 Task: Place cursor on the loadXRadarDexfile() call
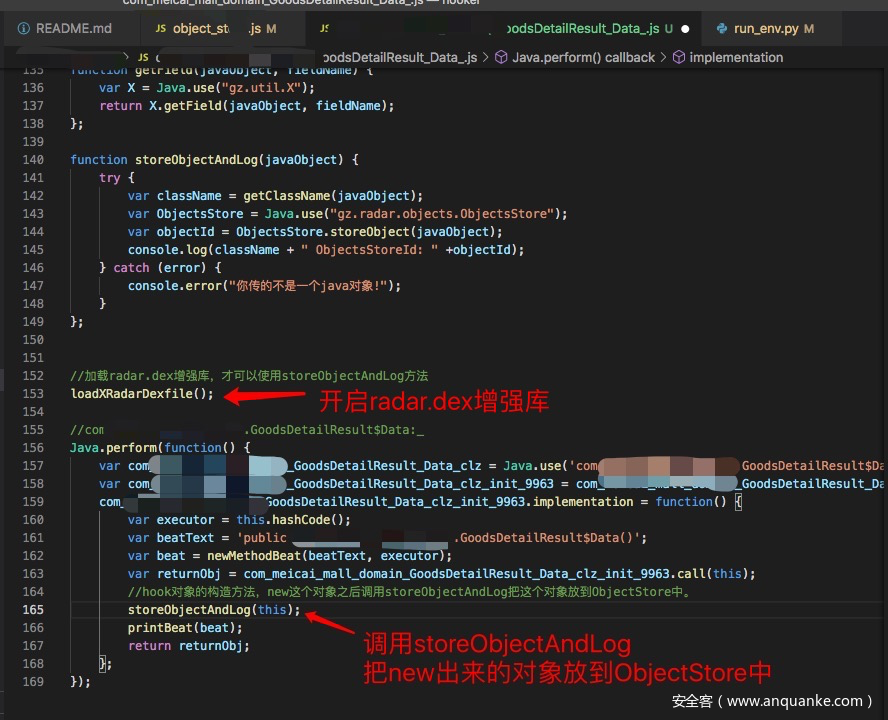(141, 393)
